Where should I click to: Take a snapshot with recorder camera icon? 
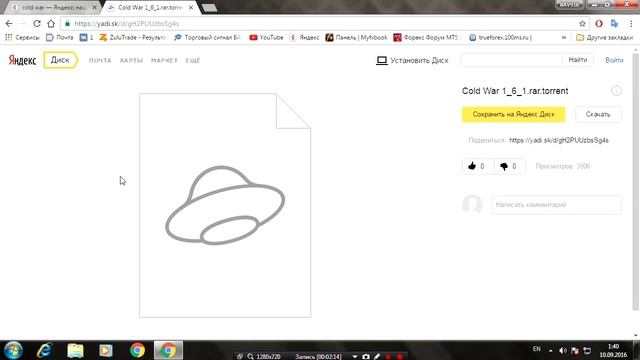click(366, 356)
